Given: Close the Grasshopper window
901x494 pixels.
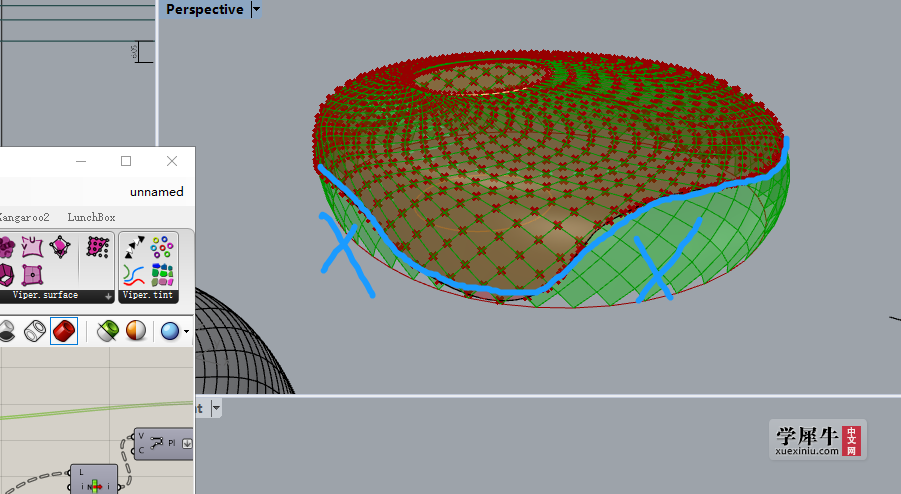Looking at the screenshot, I should point(172,161).
